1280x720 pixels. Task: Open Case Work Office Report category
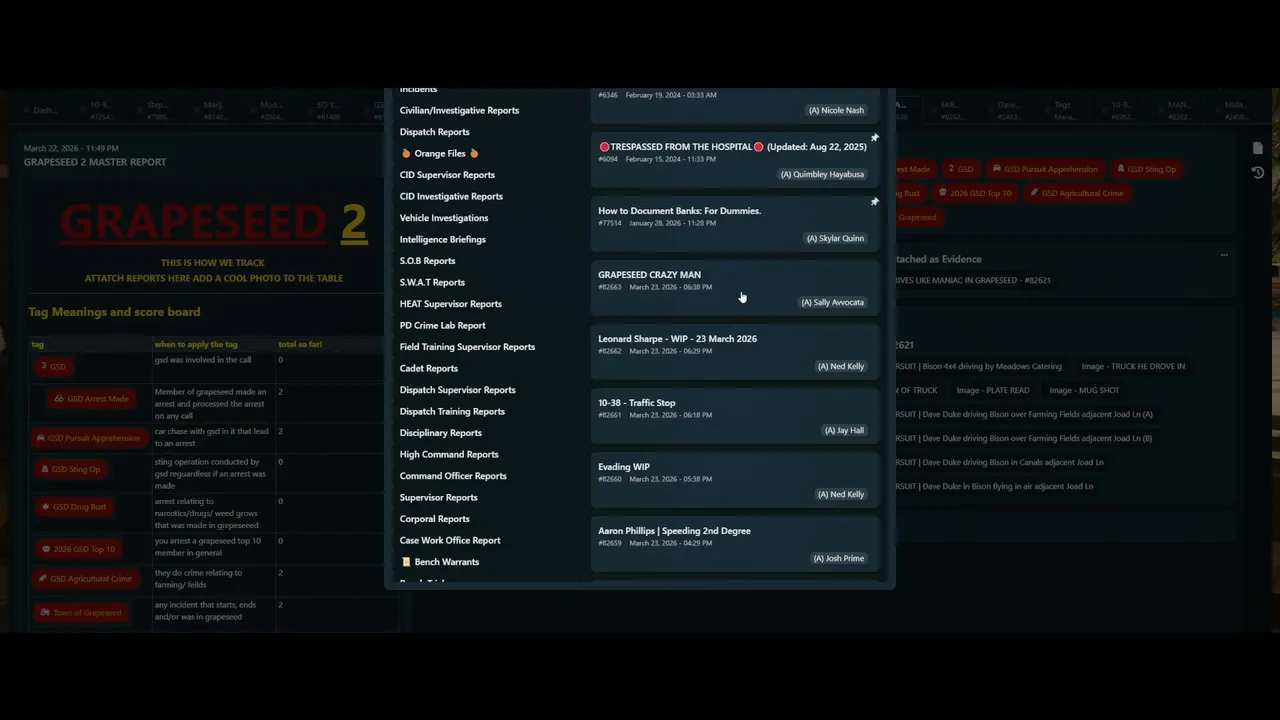450,540
